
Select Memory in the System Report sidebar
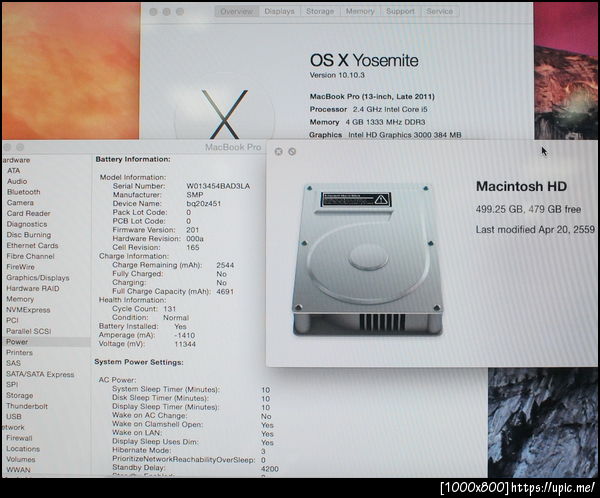pyautogui.click(x=20, y=299)
